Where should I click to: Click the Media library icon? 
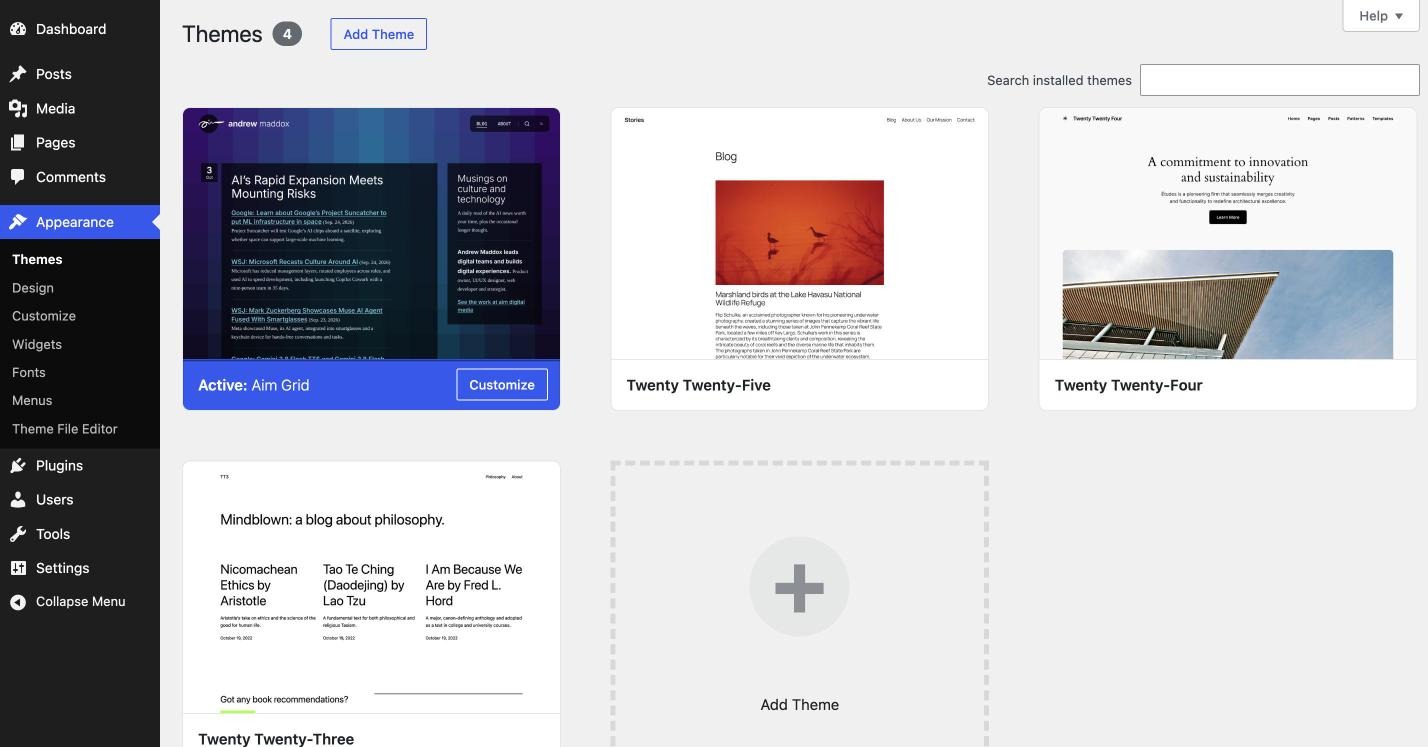(x=18, y=108)
